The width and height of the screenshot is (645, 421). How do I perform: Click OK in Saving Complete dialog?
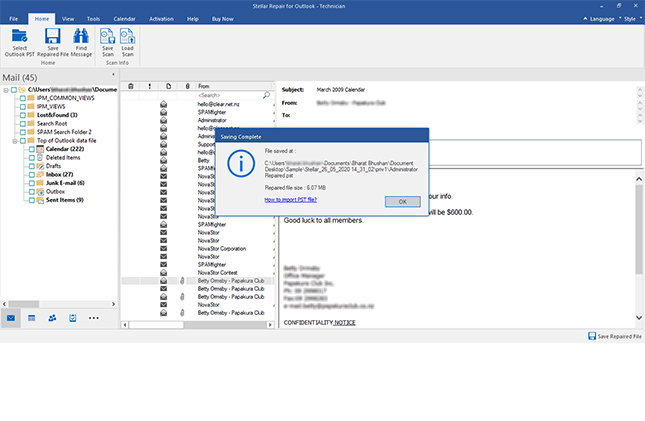403,202
